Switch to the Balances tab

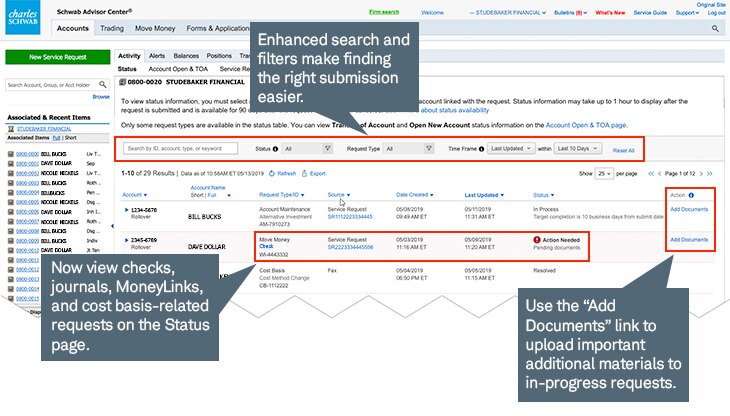click(x=186, y=56)
